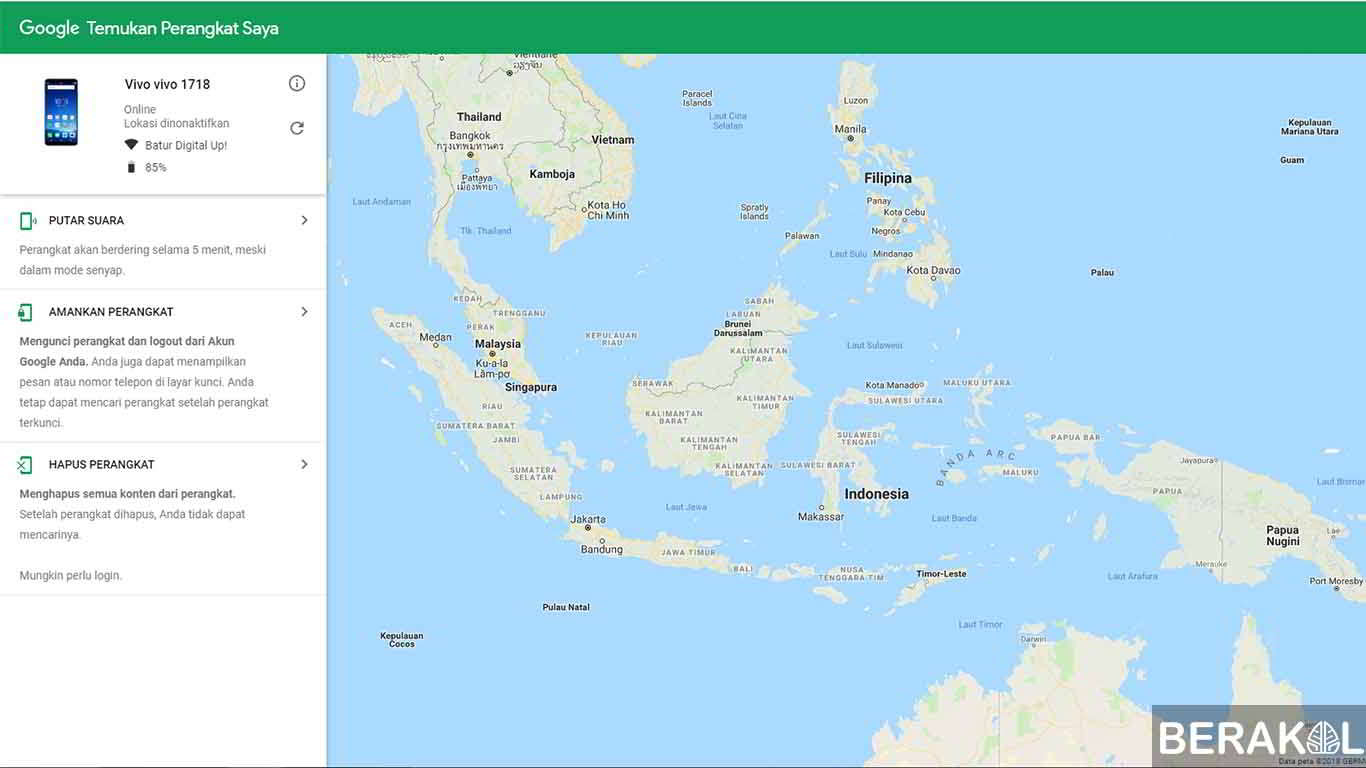Click the Makassar label on map
1366x768 pixels.
click(x=821, y=517)
